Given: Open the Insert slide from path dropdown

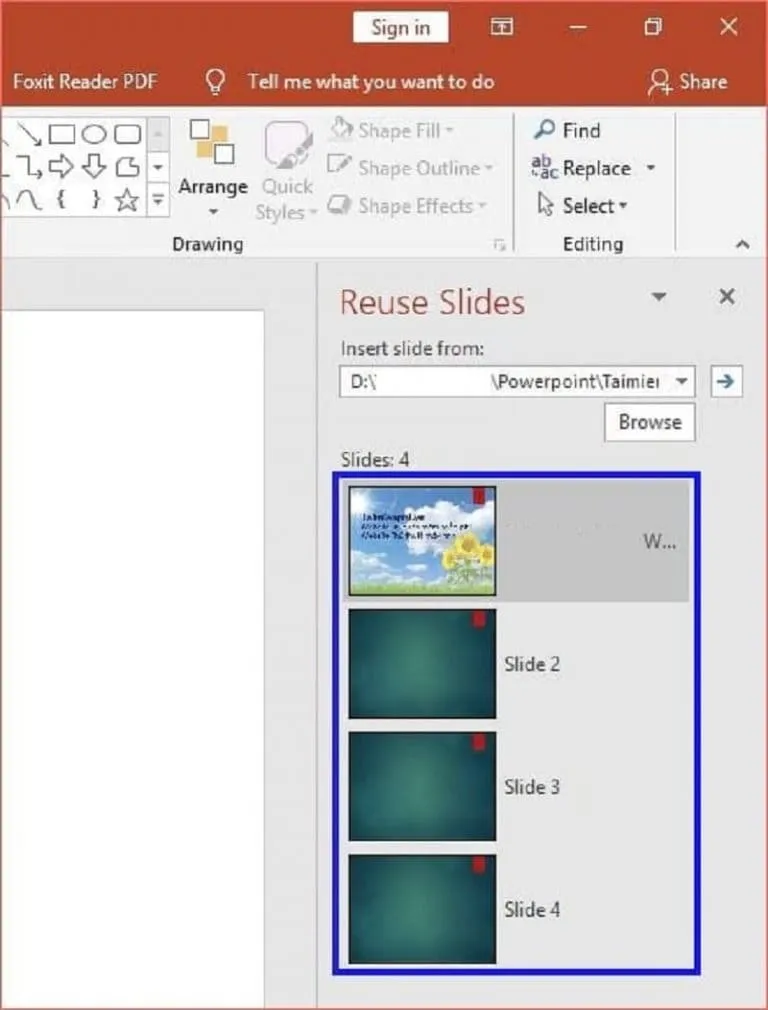Looking at the screenshot, I should pyautogui.click(x=681, y=381).
